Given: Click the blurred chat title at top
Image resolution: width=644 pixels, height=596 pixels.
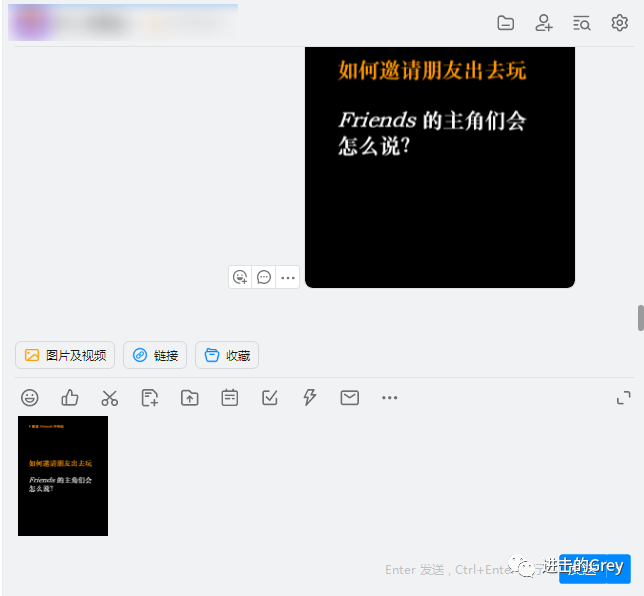Looking at the screenshot, I should point(123,23).
